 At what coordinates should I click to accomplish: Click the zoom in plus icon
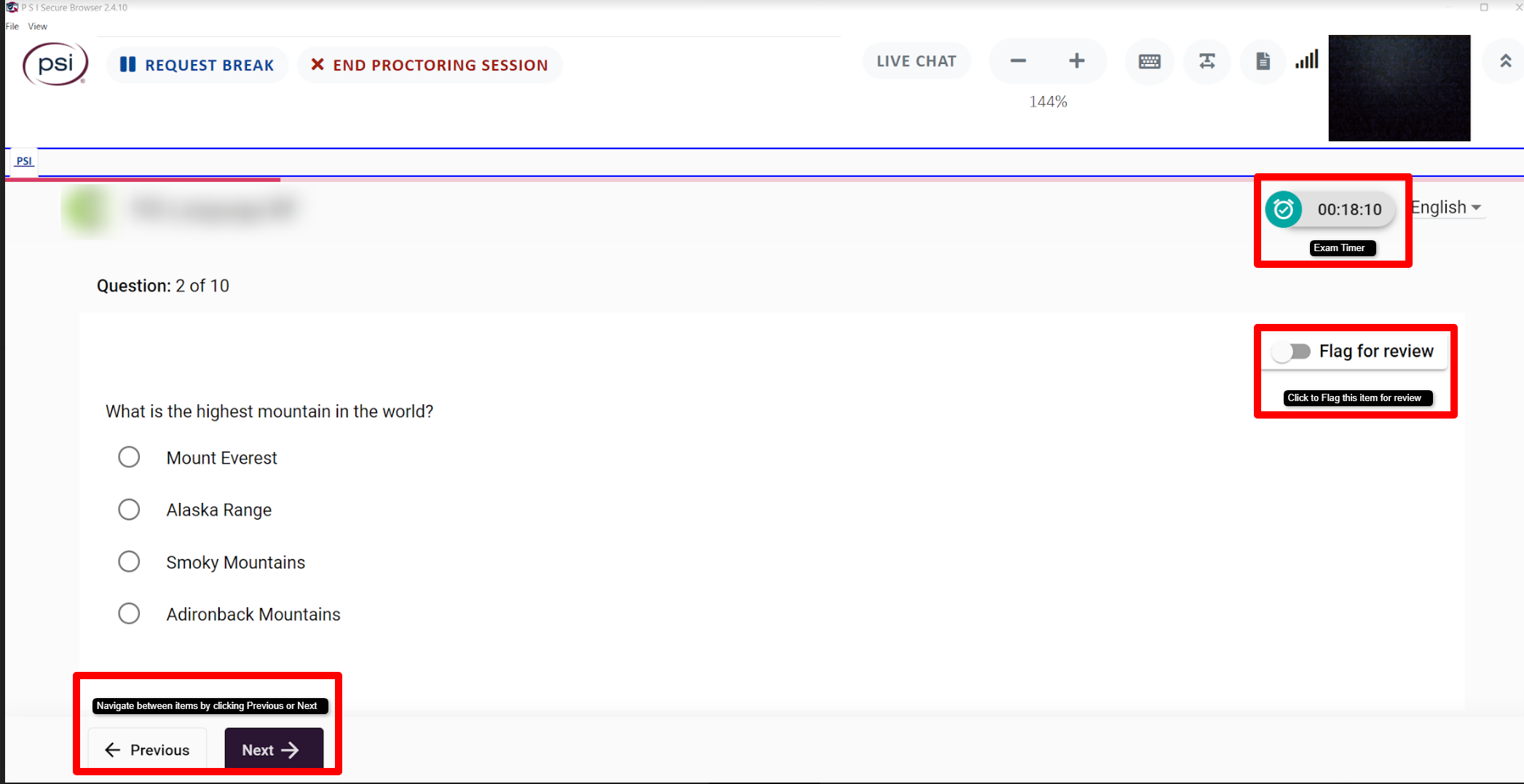point(1076,61)
